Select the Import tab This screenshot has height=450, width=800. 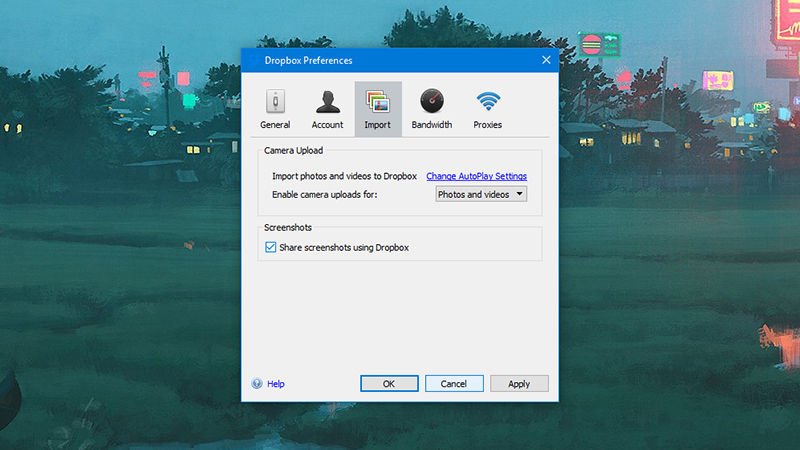point(378,109)
